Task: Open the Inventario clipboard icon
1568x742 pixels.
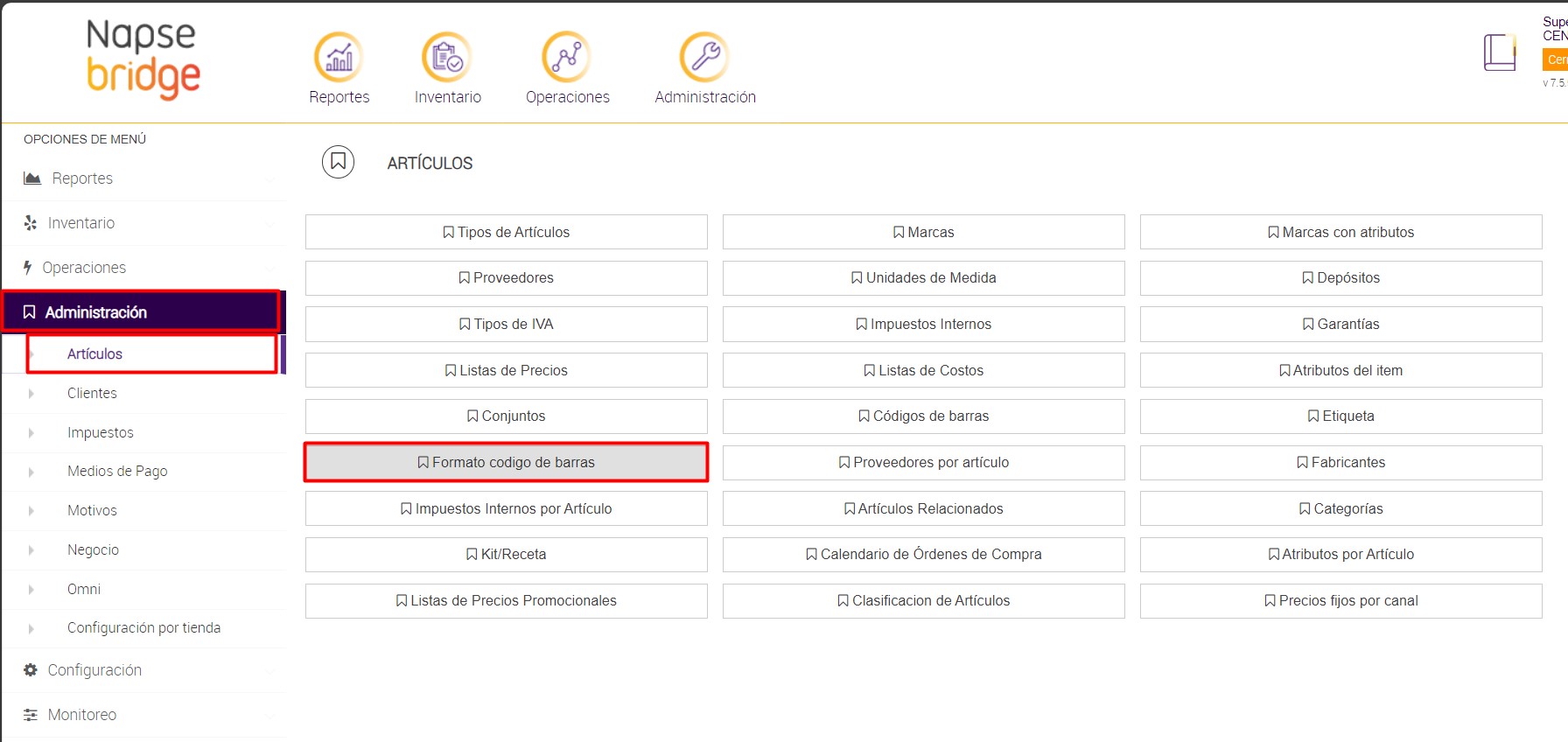Action: tap(447, 57)
